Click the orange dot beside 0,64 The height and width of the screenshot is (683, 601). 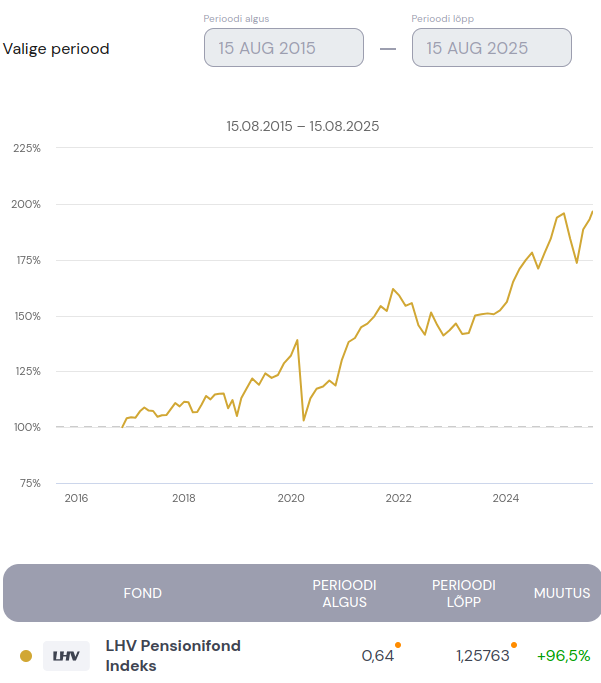(x=398, y=645)
